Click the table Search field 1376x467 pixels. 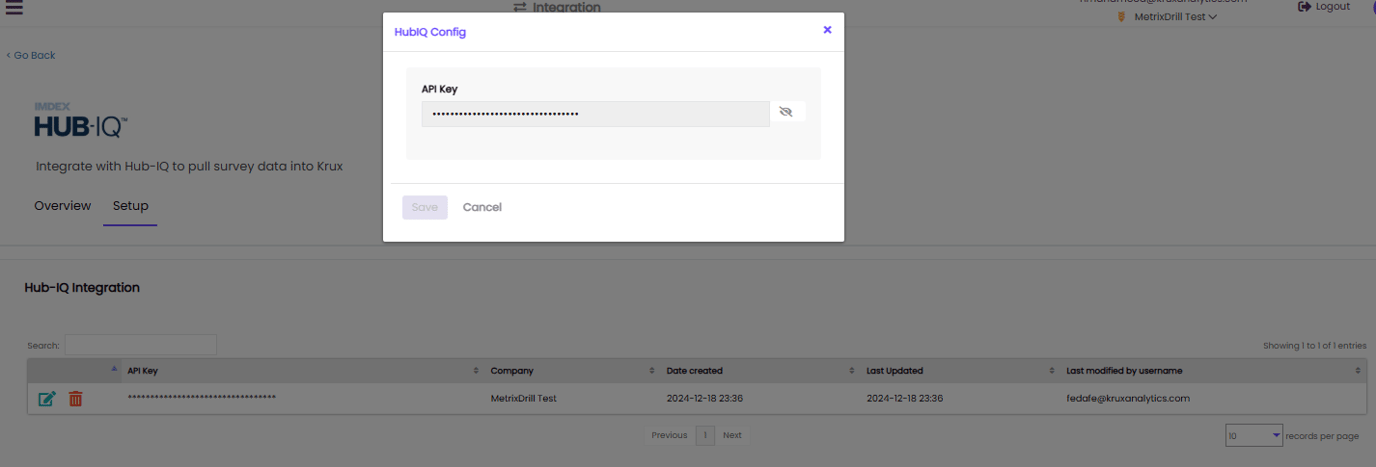(140, 345)
